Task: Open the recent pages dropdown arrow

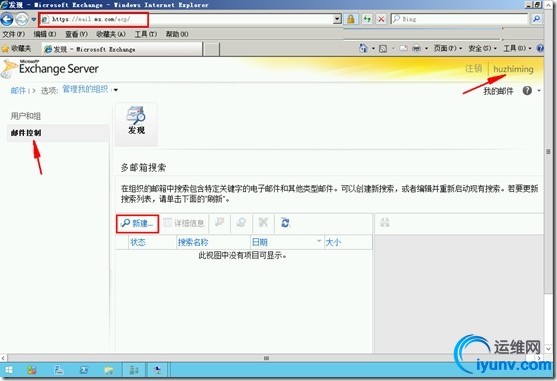Action: pos(34,19)
